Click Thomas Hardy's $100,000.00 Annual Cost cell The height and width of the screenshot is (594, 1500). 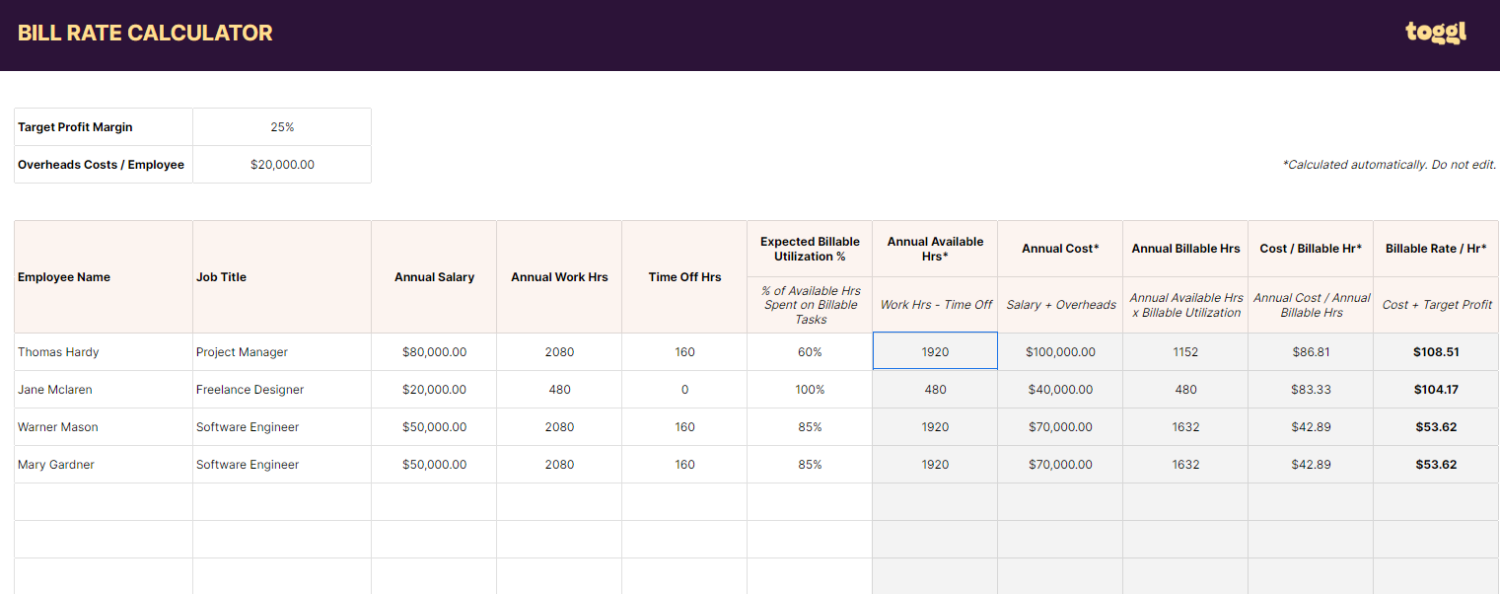point(1060,352)
